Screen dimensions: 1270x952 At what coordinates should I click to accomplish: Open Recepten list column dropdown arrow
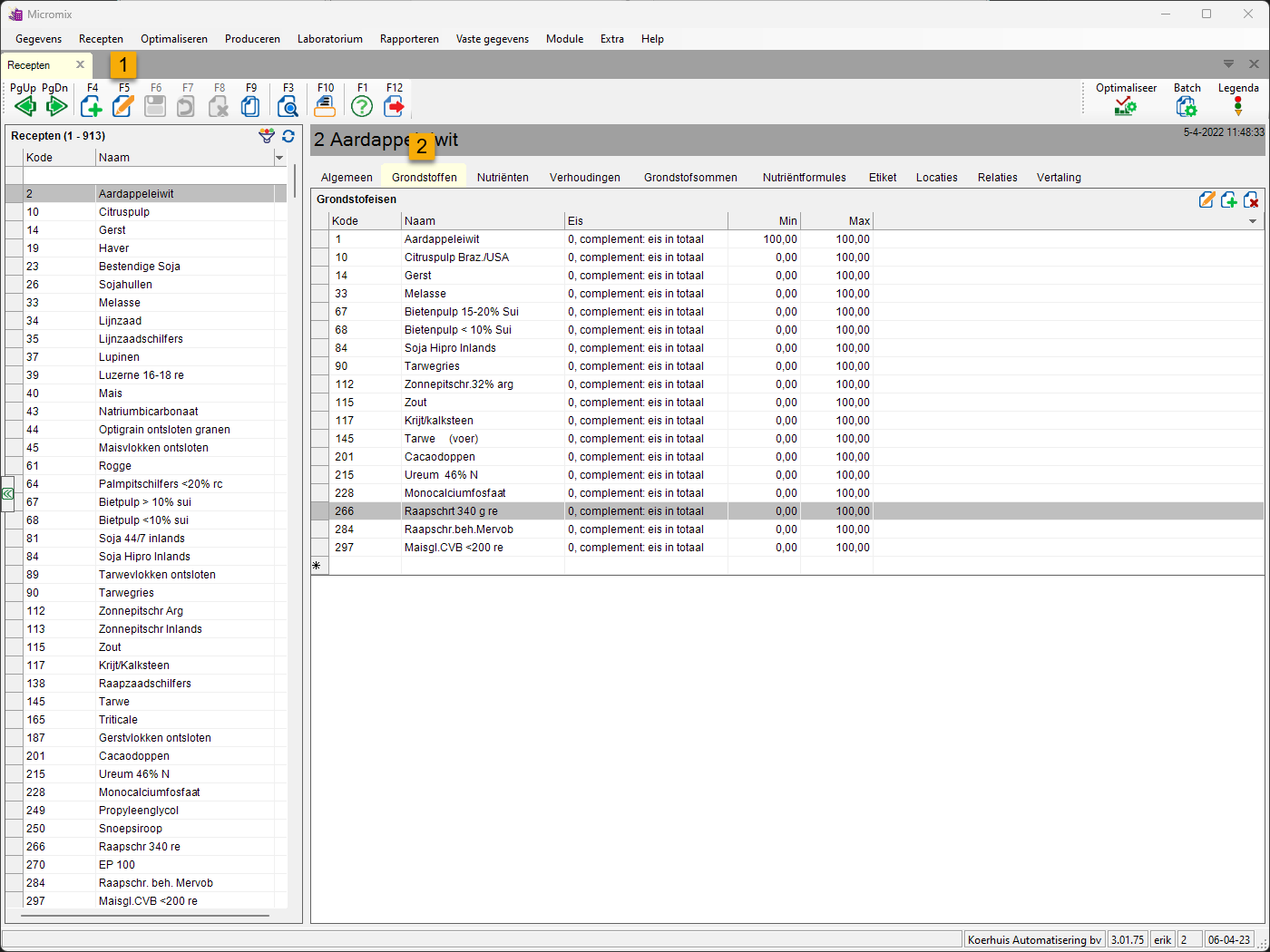[279, 158]
